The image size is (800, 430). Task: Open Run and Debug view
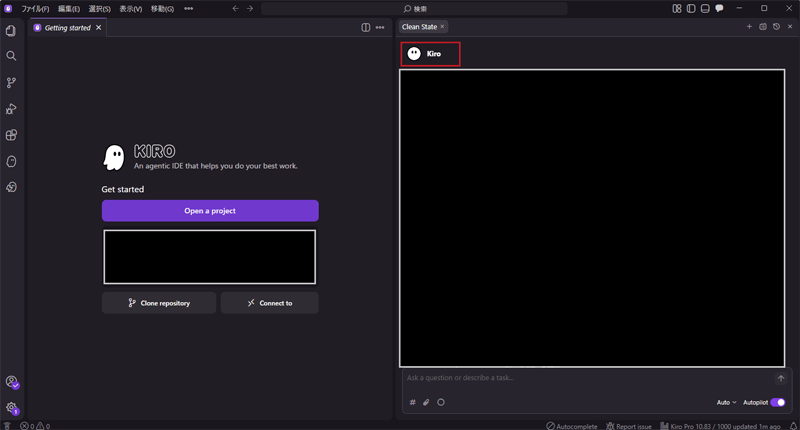tap(11, 109)
